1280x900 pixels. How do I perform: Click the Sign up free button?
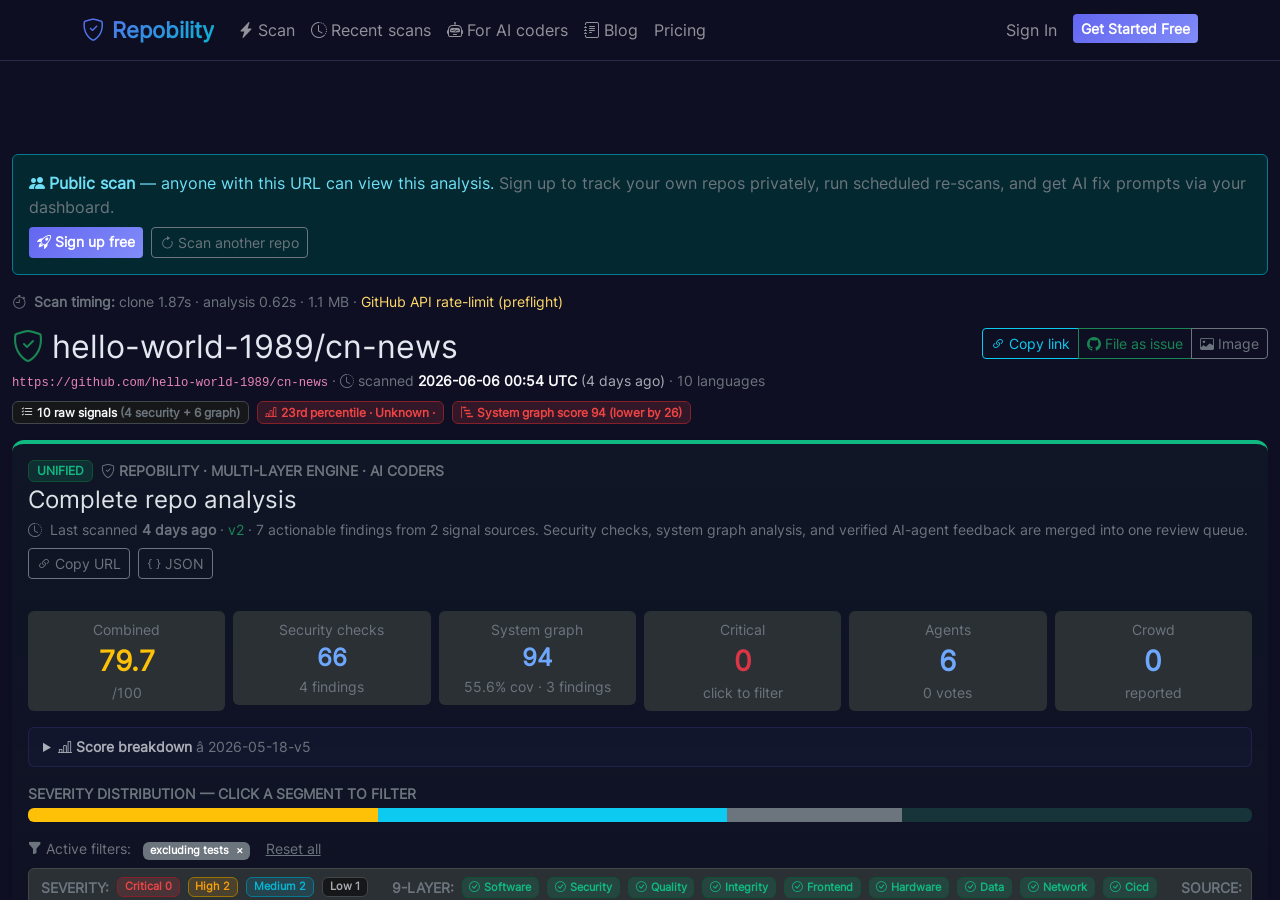coord(86,242)
